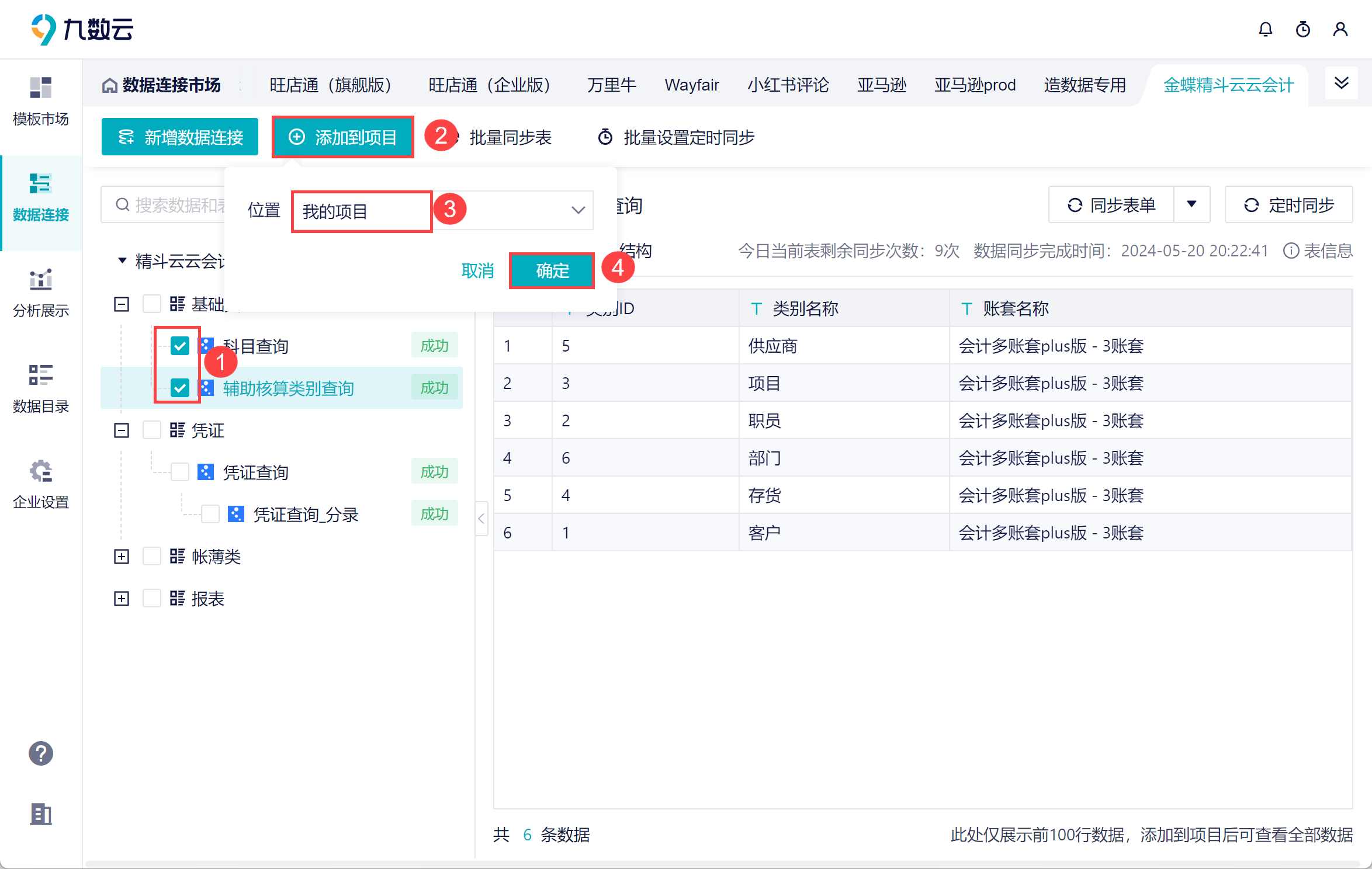Click the timer clock icon in header
Image resolution: width=1372 pixels, height=869 pixels.
pos(1302,29)
